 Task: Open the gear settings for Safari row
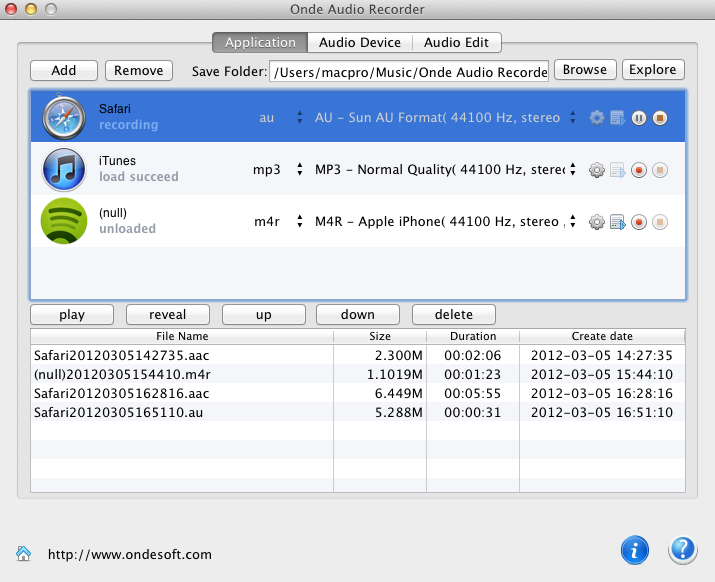point(596,118)
